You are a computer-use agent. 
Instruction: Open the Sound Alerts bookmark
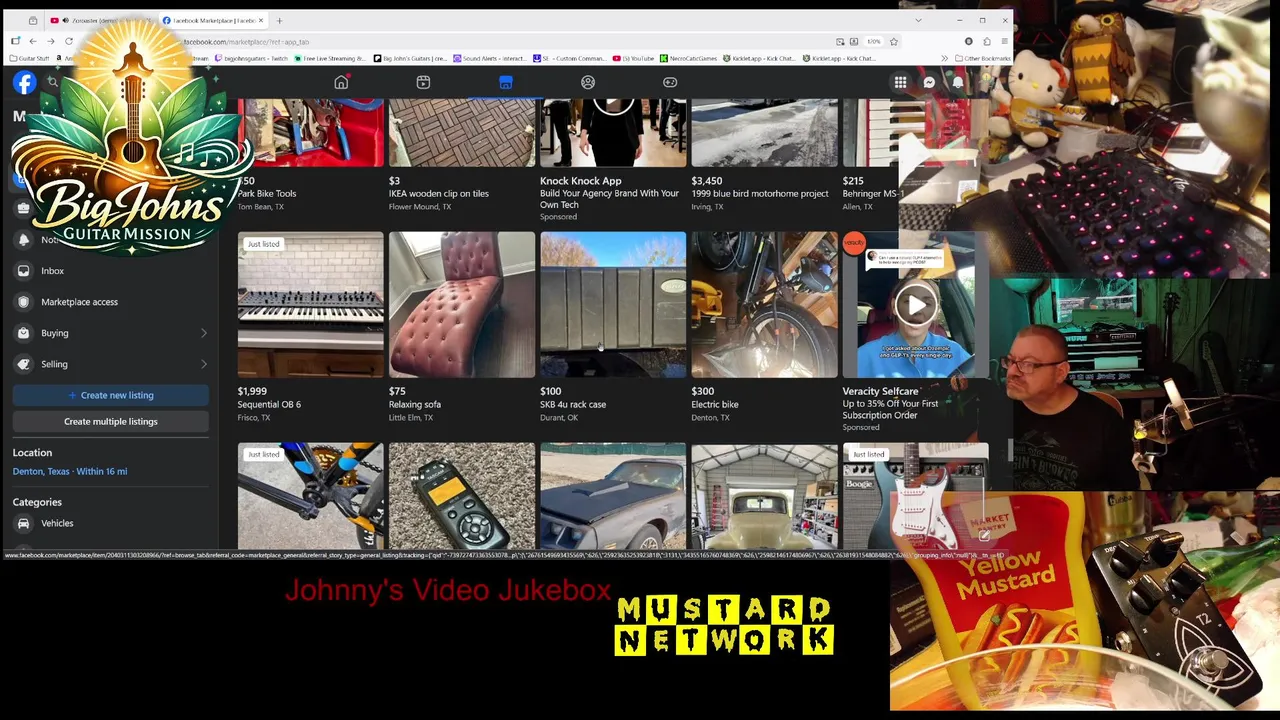click(491, 58)
